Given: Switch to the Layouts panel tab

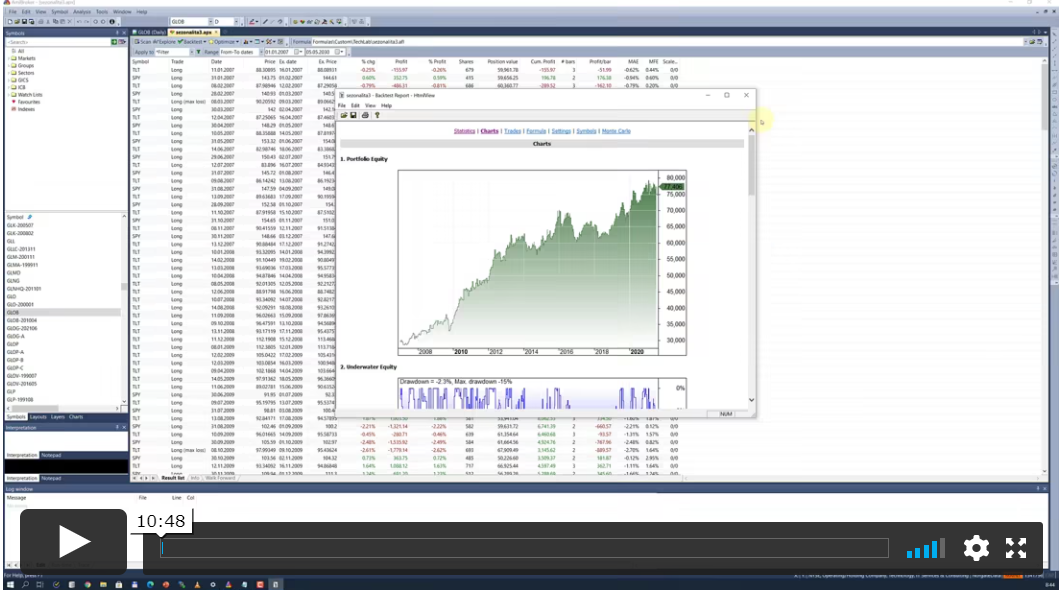Looking at the screenshot, I should 38,417.
